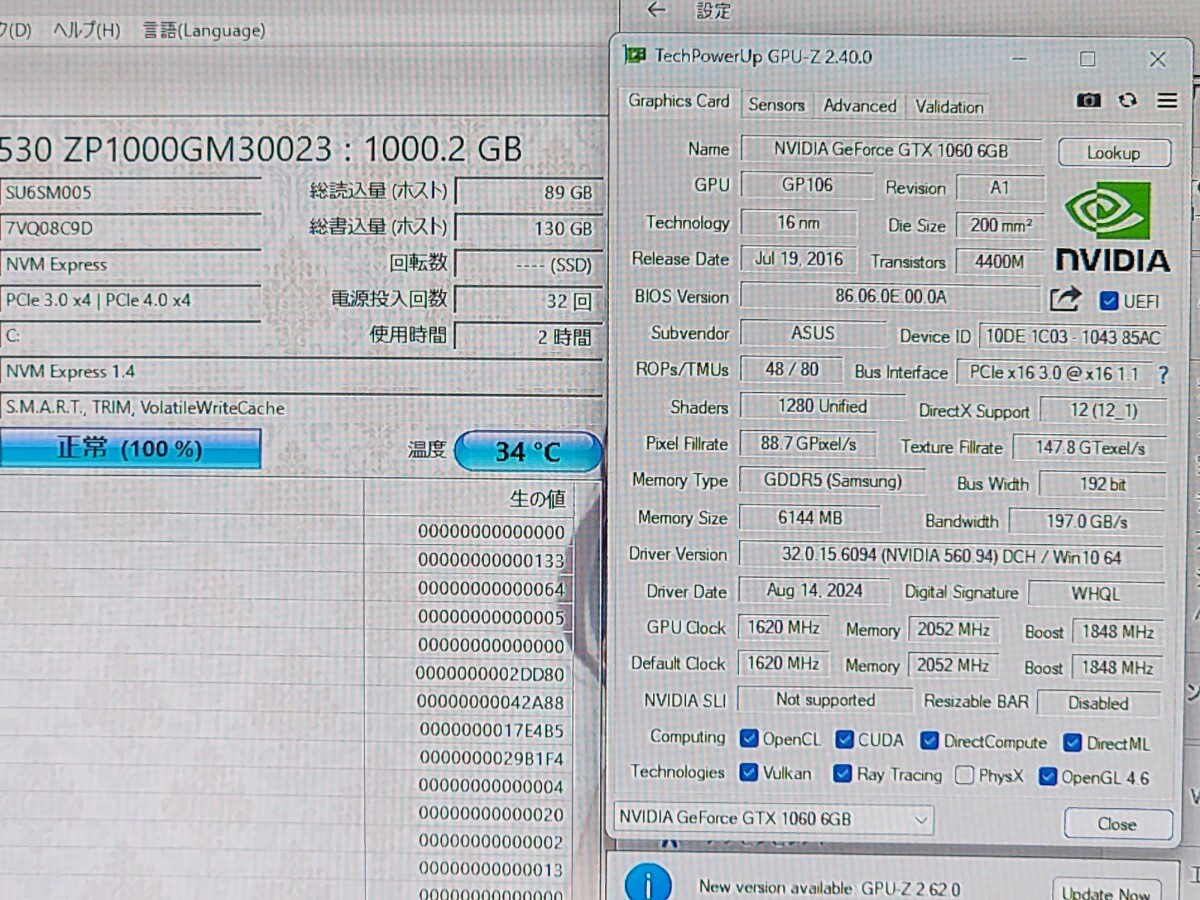Click the Update Now button
1200x900 pixels.
click(x=1105, y=892)
